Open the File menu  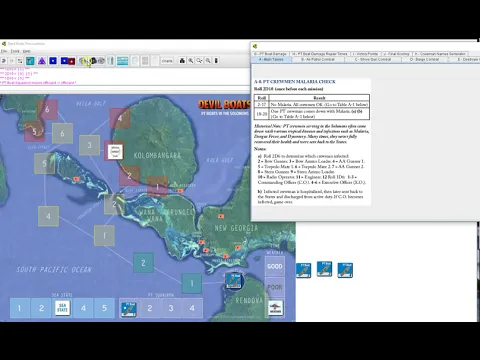(4, 51)
